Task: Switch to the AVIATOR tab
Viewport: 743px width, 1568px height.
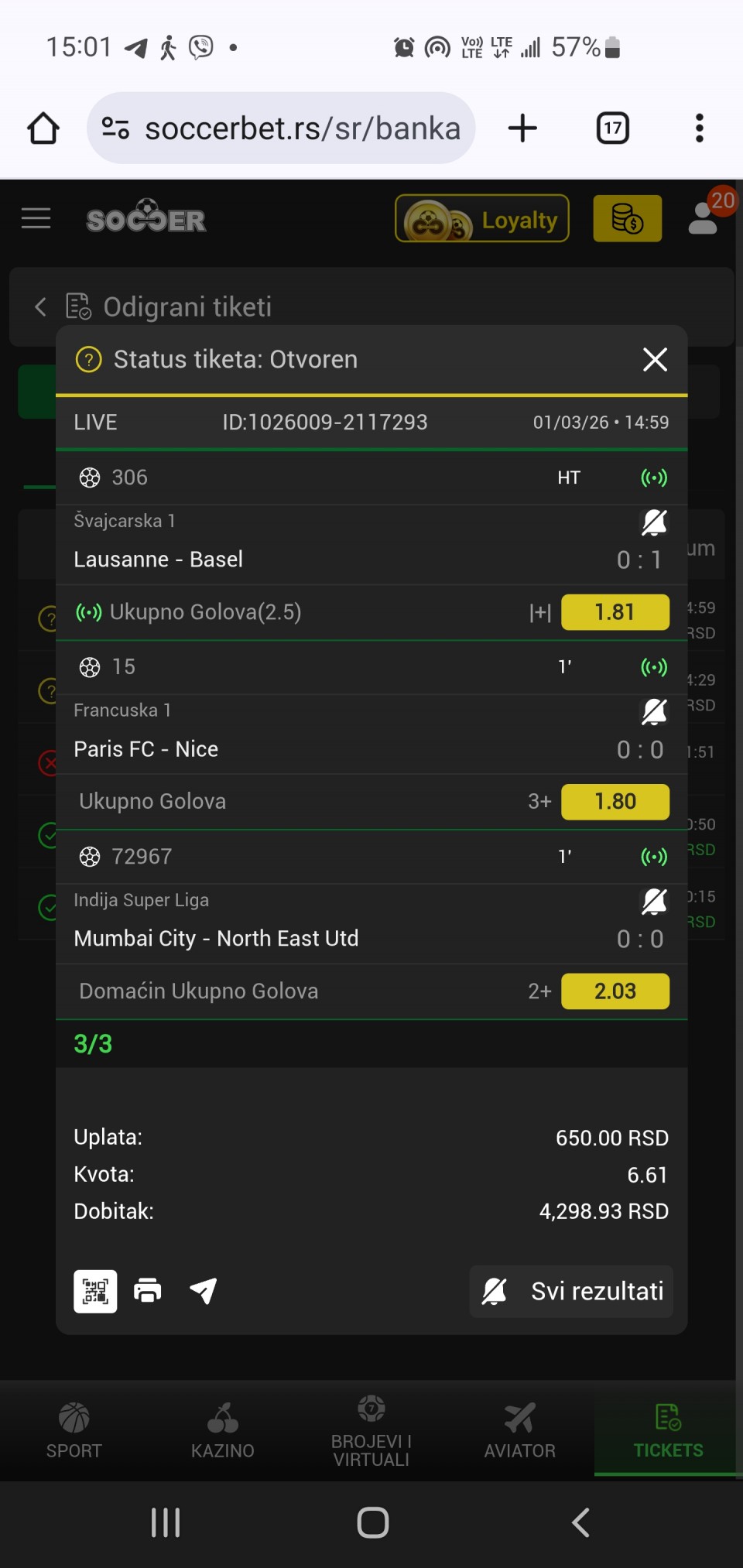Action: pyautogui.click(x=520, y=1430)
